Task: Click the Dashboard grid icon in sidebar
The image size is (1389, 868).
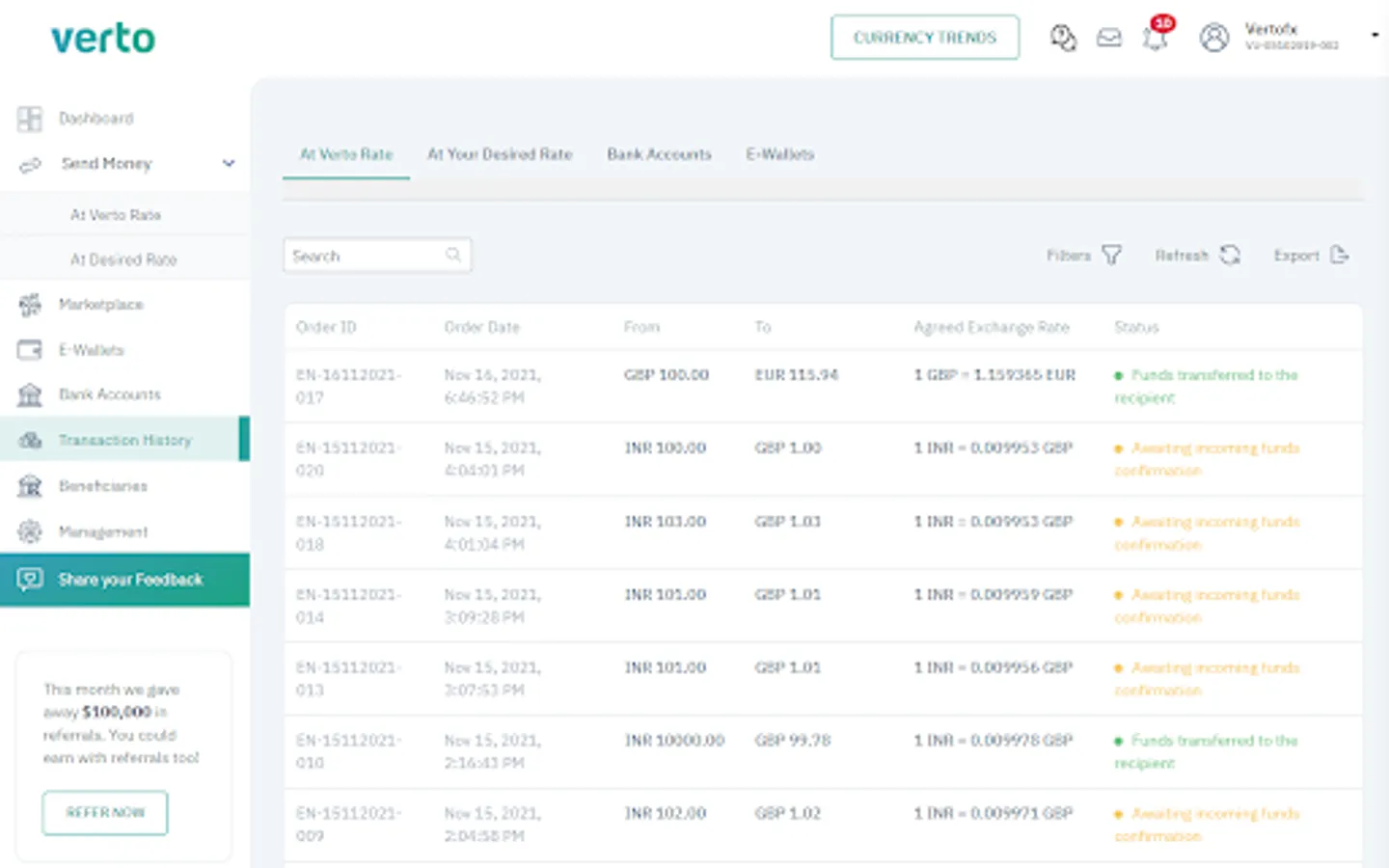Action: 30,119
